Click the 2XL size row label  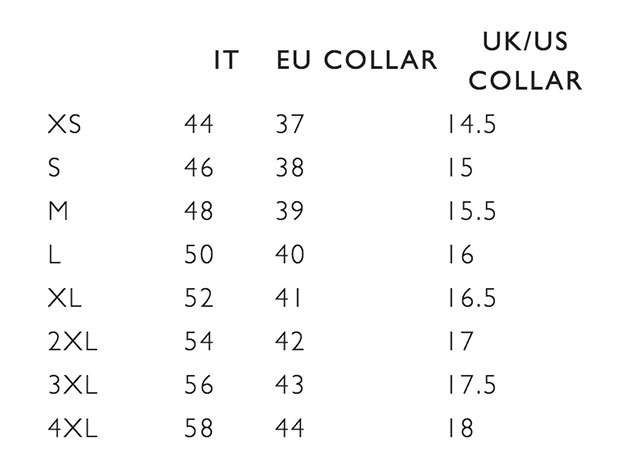point(74,341)
